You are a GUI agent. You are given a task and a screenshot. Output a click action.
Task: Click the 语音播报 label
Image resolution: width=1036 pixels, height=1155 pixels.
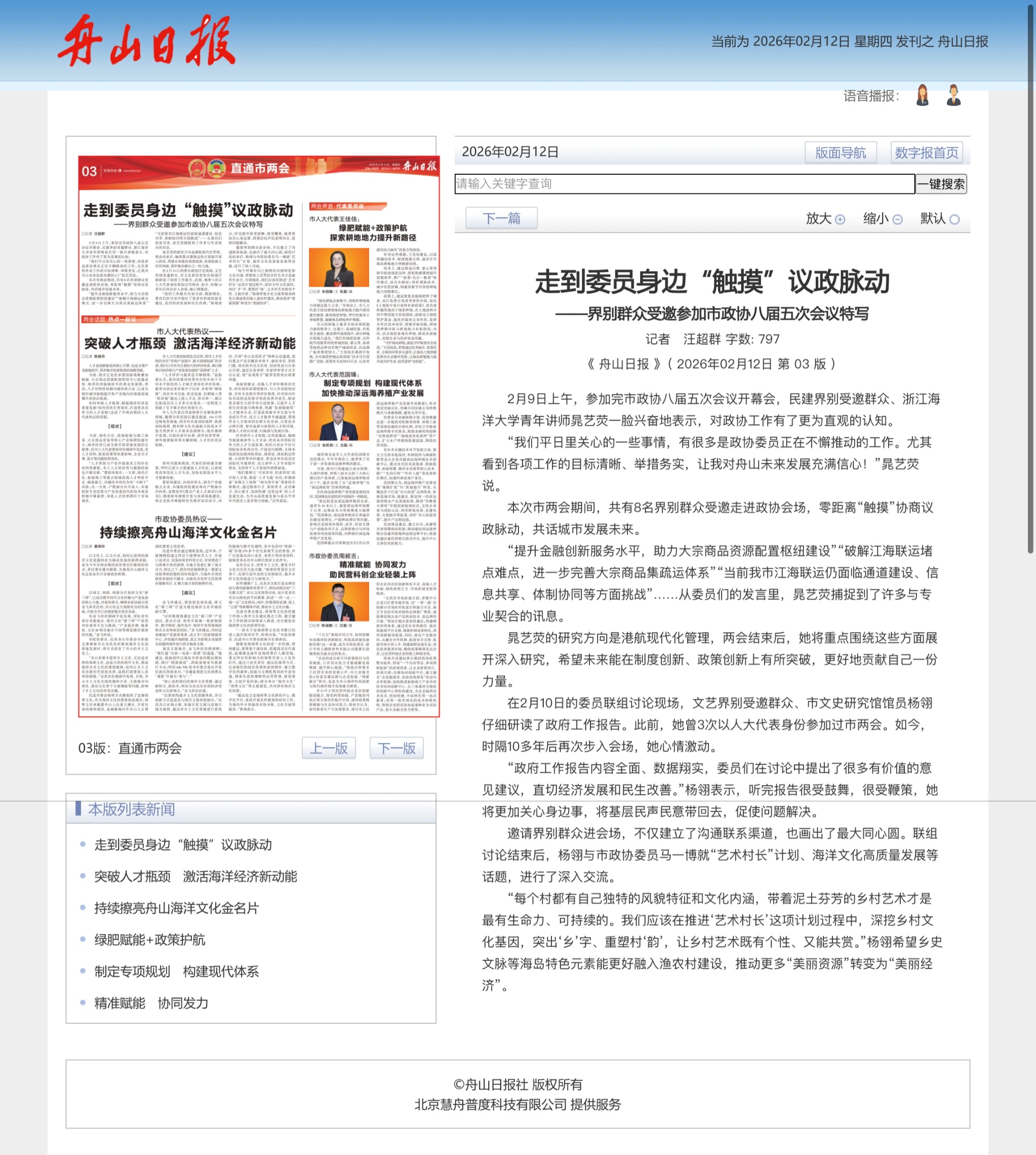click(871, 96)
